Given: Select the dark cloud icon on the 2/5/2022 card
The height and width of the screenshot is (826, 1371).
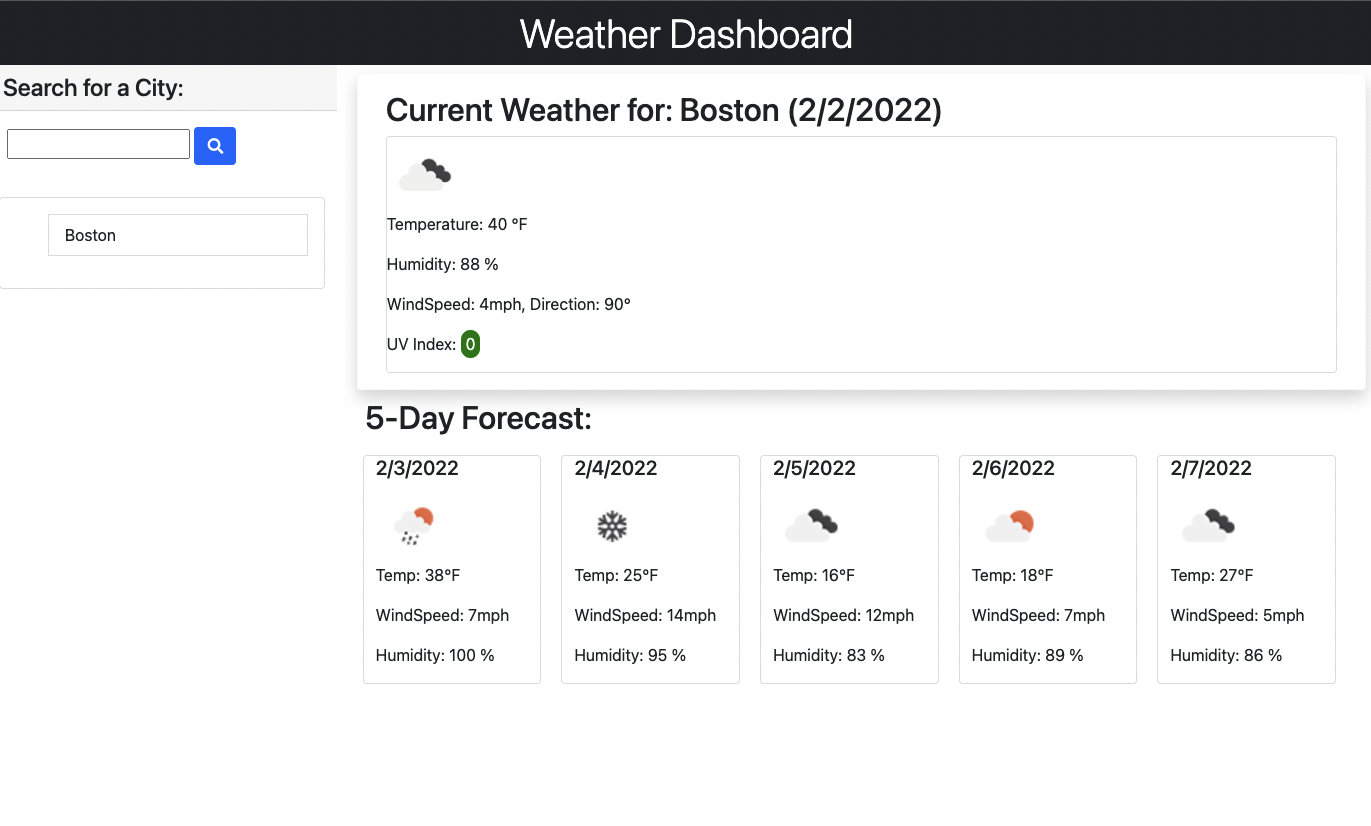Looking at the screenshot, I should point(810,523).
